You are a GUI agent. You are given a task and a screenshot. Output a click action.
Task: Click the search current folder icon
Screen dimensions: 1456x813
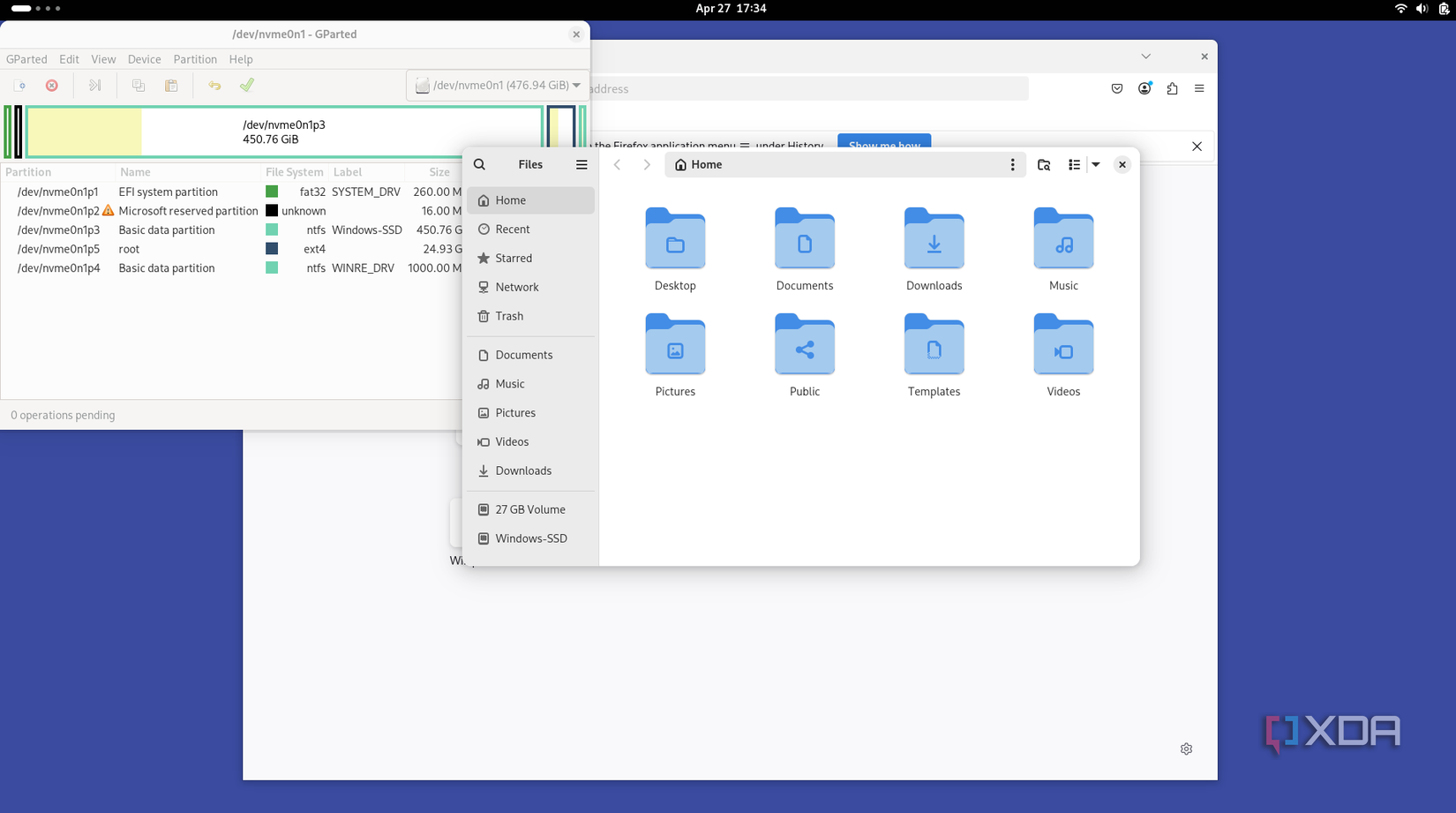(x=1044, y=164)
